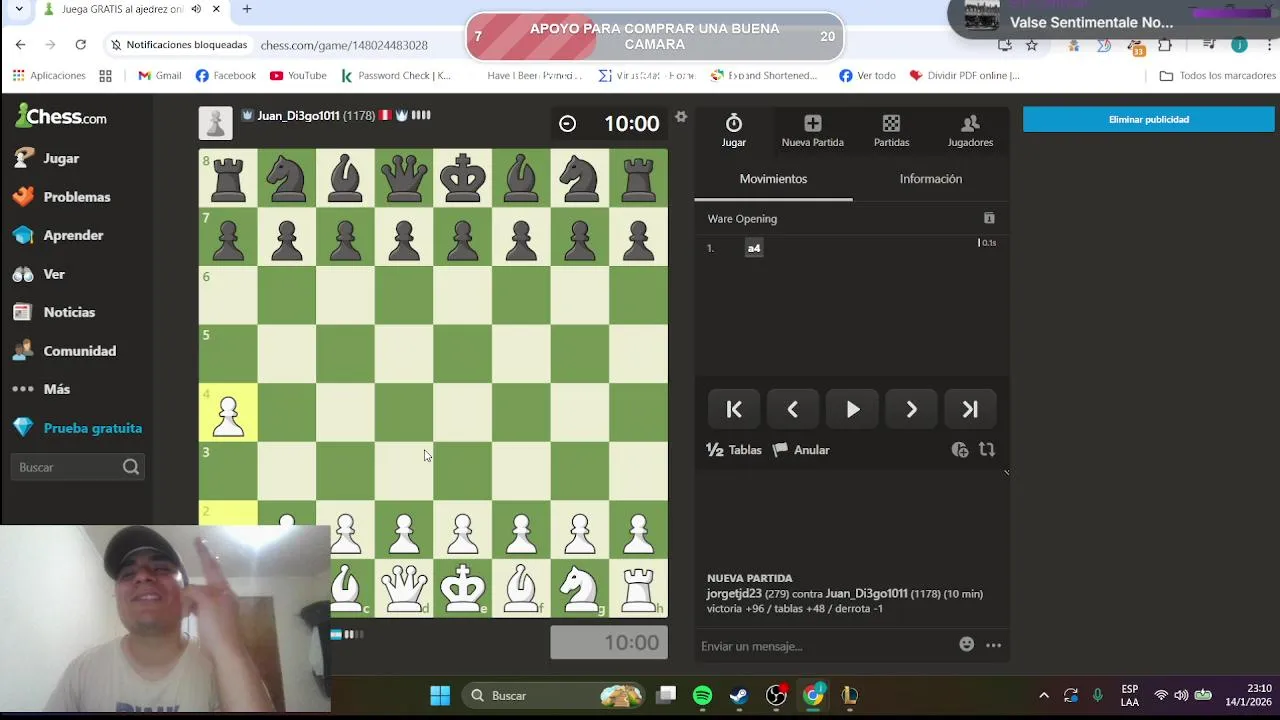This screenshot has height=720, width=1280.
Task: Play the moves with the play button
Action: click(x=852, y=409)
